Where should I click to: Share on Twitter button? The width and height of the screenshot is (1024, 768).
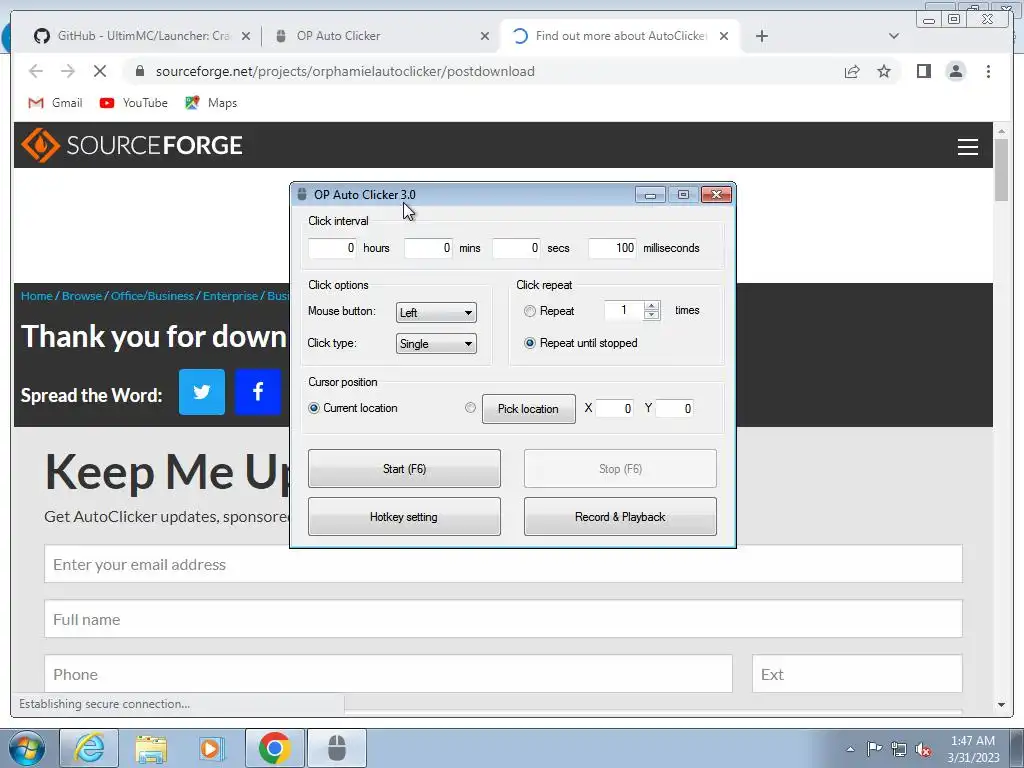coord(202,392)
